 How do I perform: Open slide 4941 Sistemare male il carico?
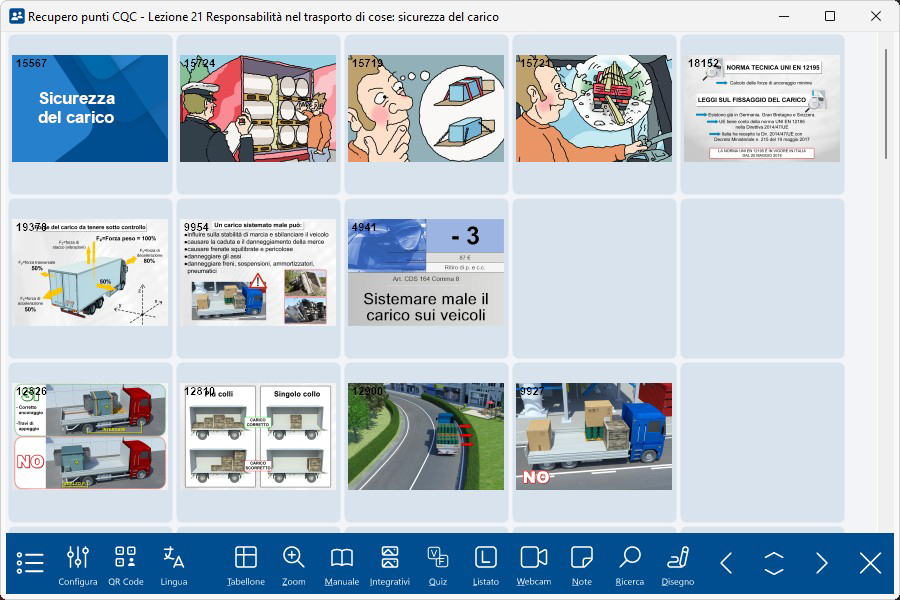426,272
